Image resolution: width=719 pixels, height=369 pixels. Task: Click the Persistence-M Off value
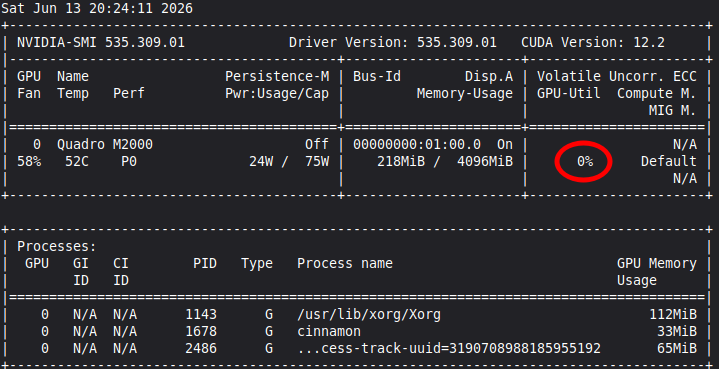pyautogui.click(x=317, y=145)
